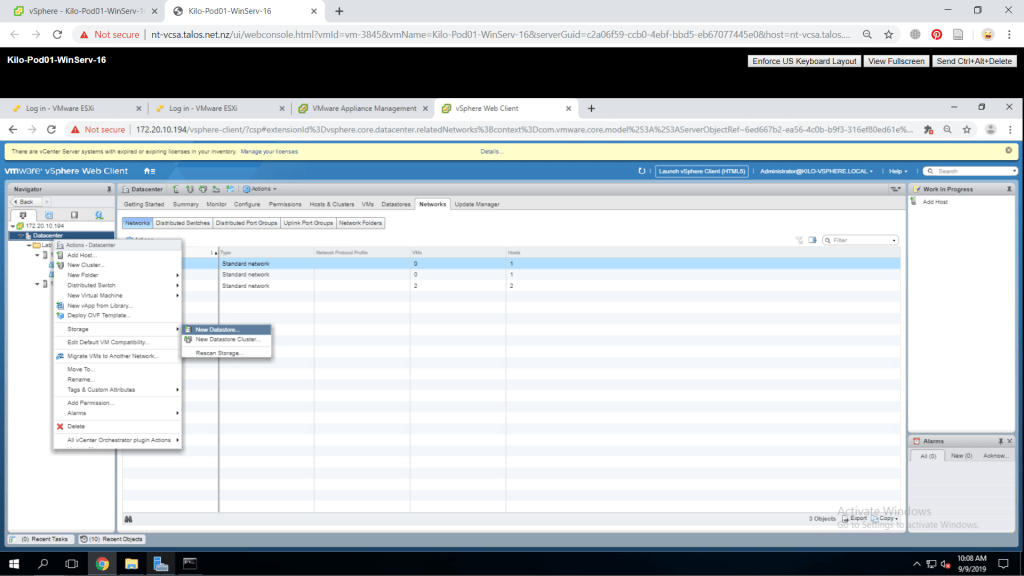Expand the Administrator user dropdown
This screenshot has width=1024, height=576.
[x=815, y=171]
